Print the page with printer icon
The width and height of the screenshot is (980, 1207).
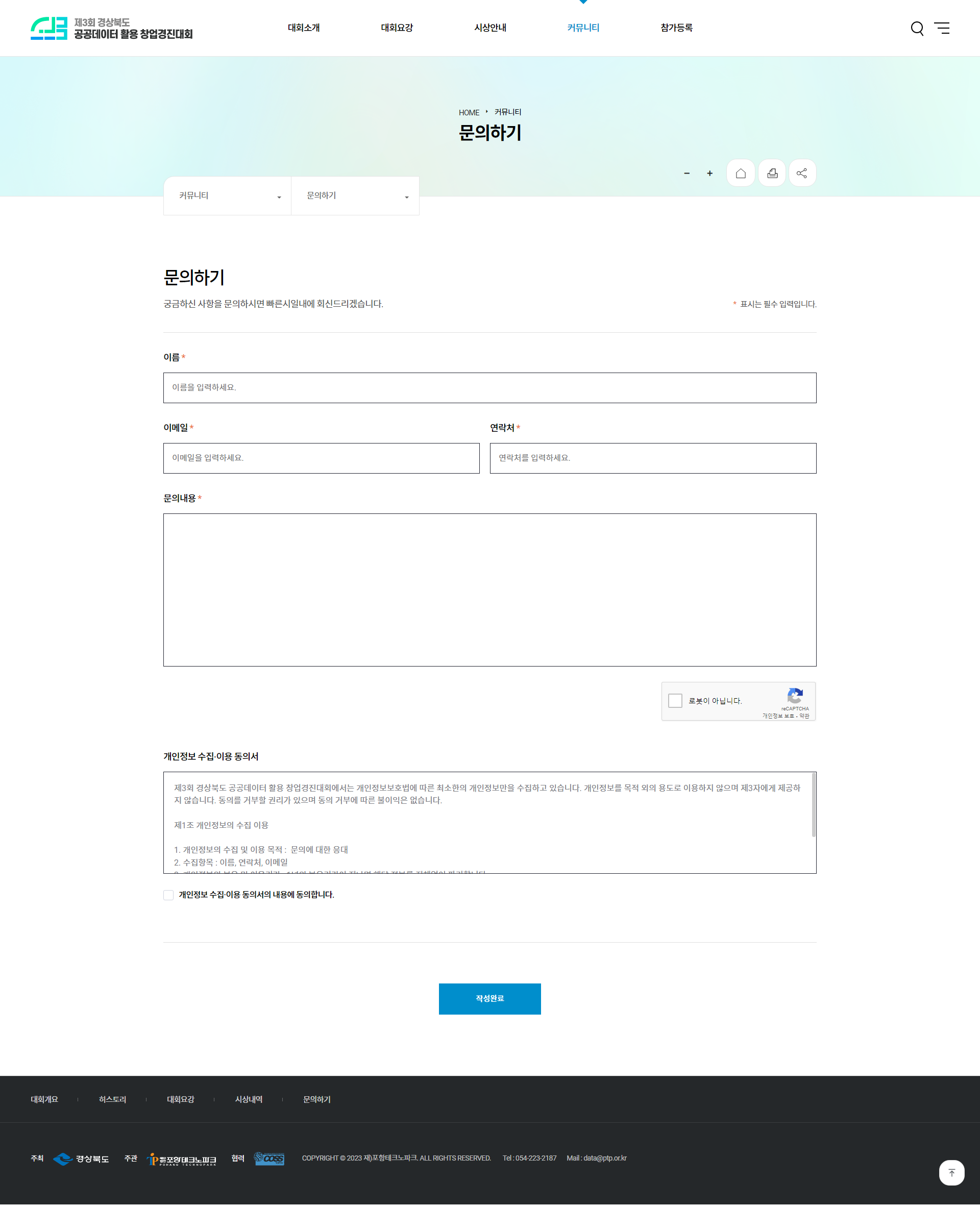tap(772, 174)
